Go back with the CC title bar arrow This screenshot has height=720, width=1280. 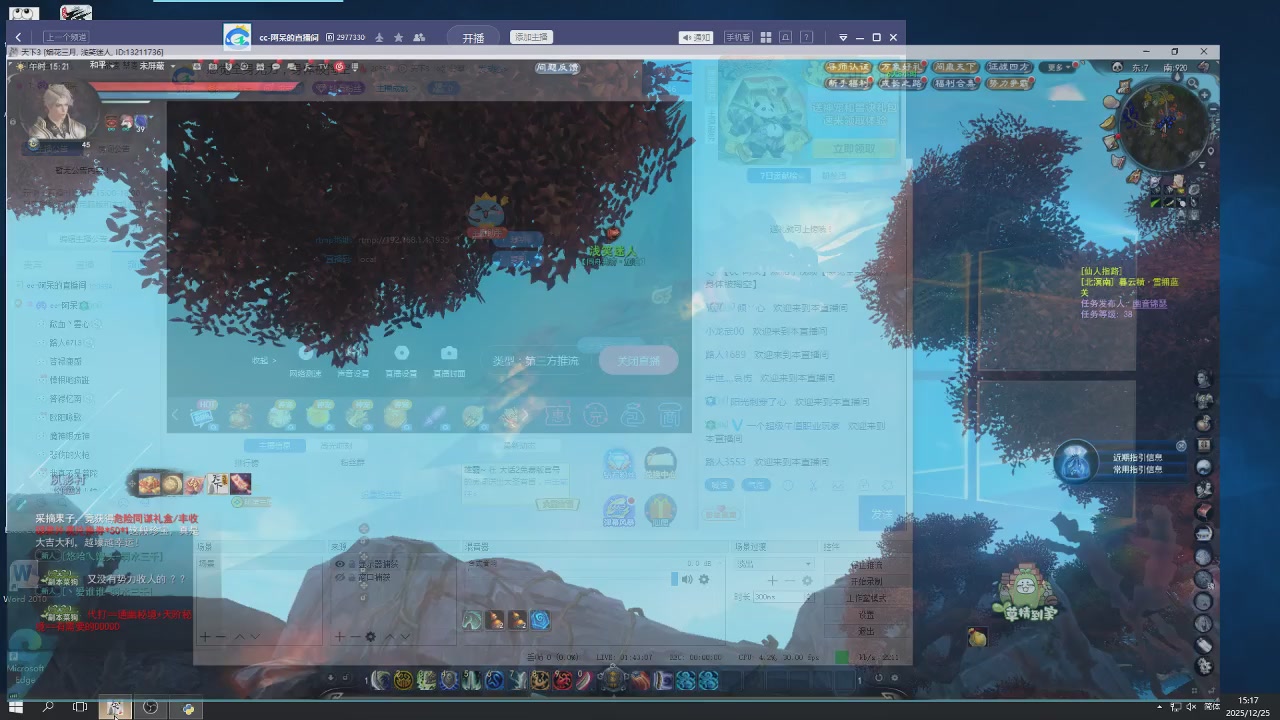pos(18,37)
